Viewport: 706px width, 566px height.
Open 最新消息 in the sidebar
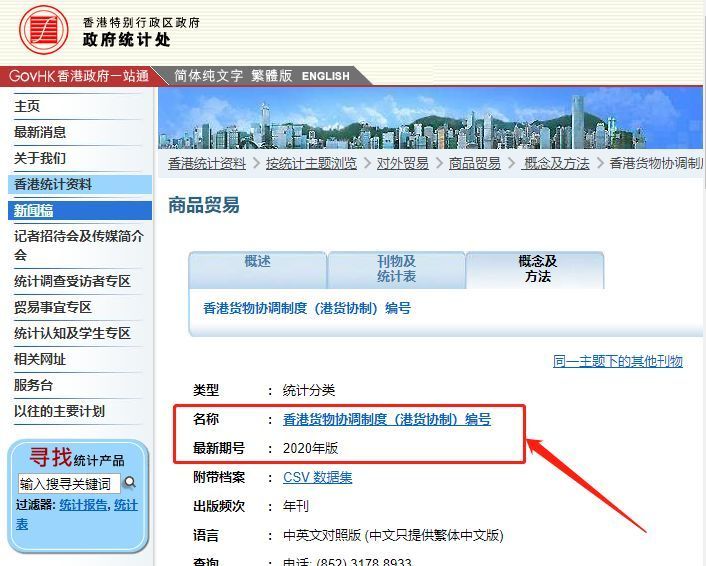click(x=40, y=132)
